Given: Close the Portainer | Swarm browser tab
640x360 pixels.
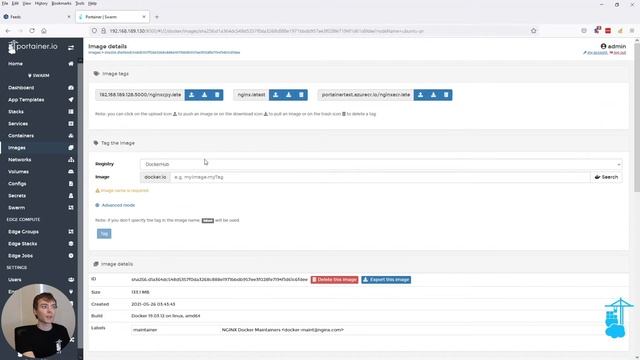Looking at the screenshot, I should click(144, 17).
